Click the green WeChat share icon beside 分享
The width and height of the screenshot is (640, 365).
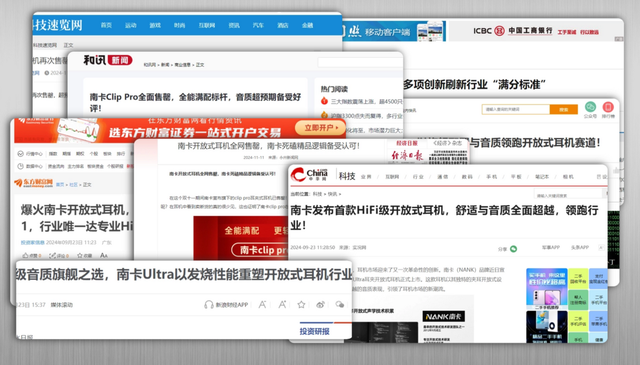tap(513, 249)
